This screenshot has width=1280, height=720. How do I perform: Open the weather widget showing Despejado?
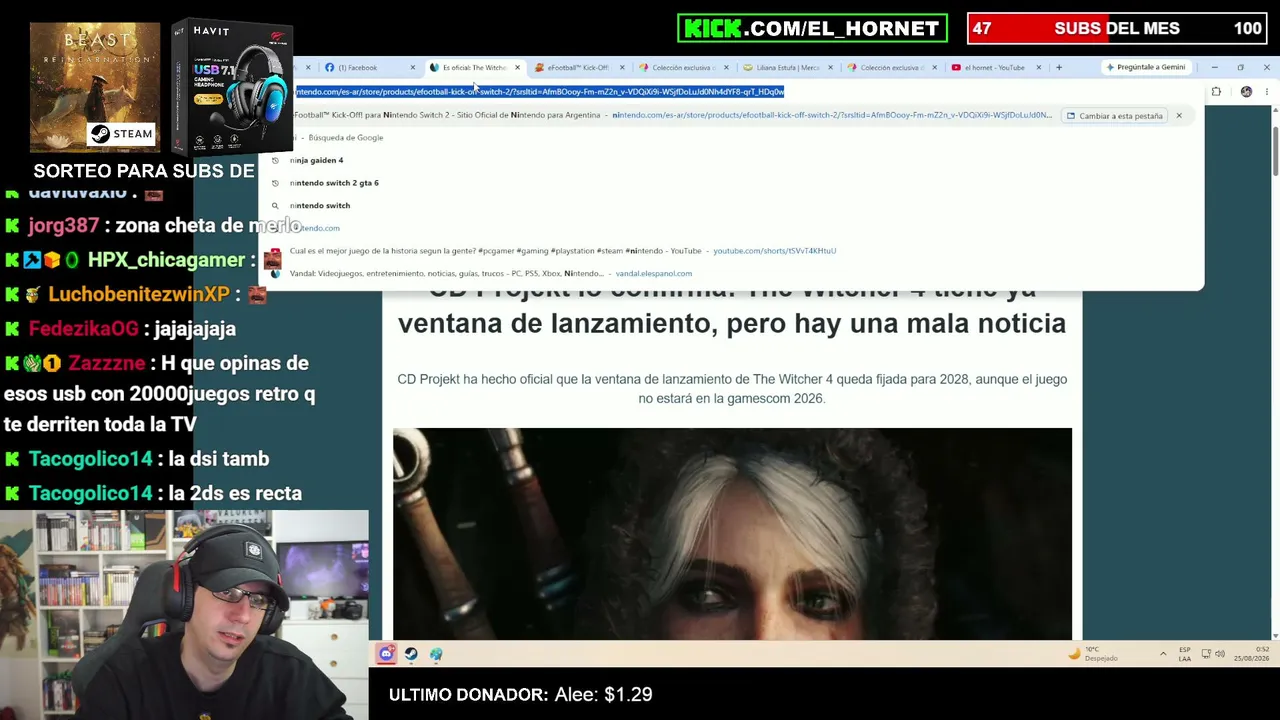pos(1093,654)
